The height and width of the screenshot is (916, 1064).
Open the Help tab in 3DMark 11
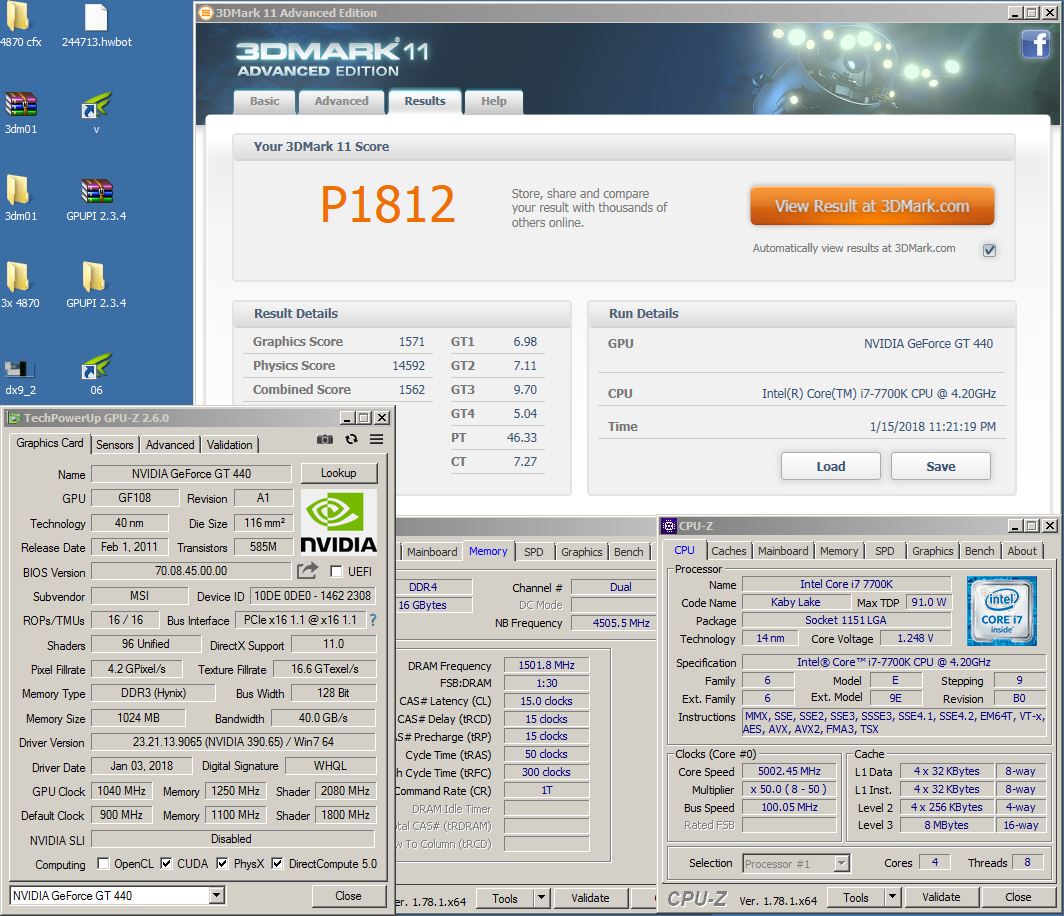tap(494, 101)
